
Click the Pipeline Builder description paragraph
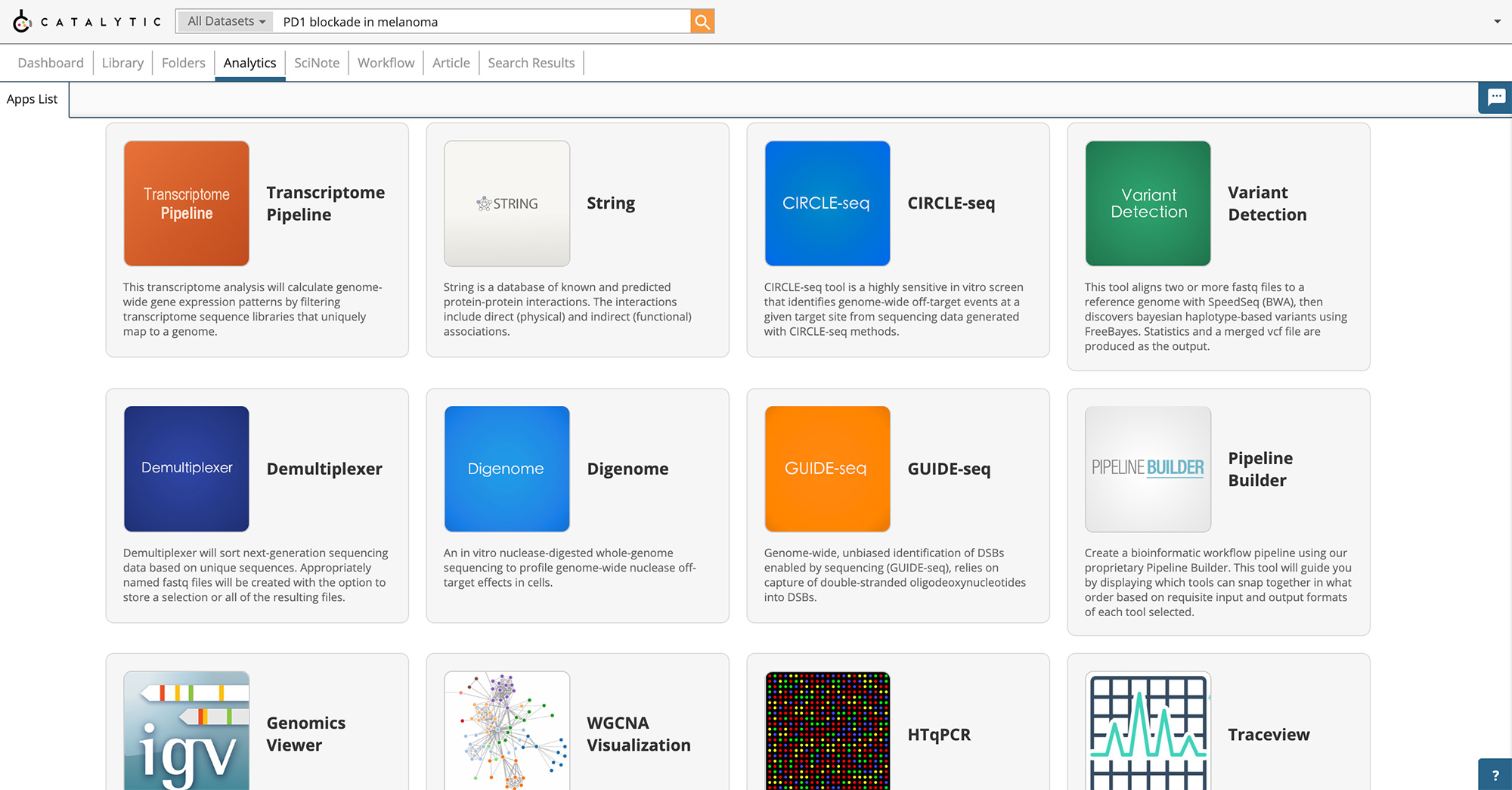point(1218,583)
